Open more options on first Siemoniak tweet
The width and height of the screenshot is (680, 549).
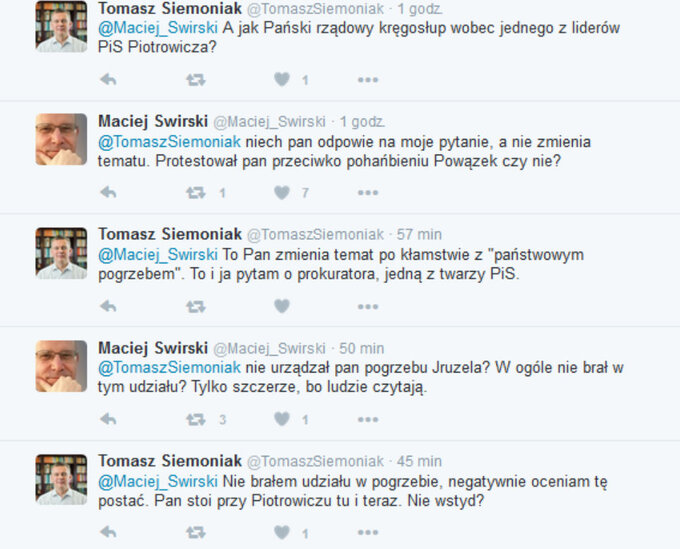(368, 80)
